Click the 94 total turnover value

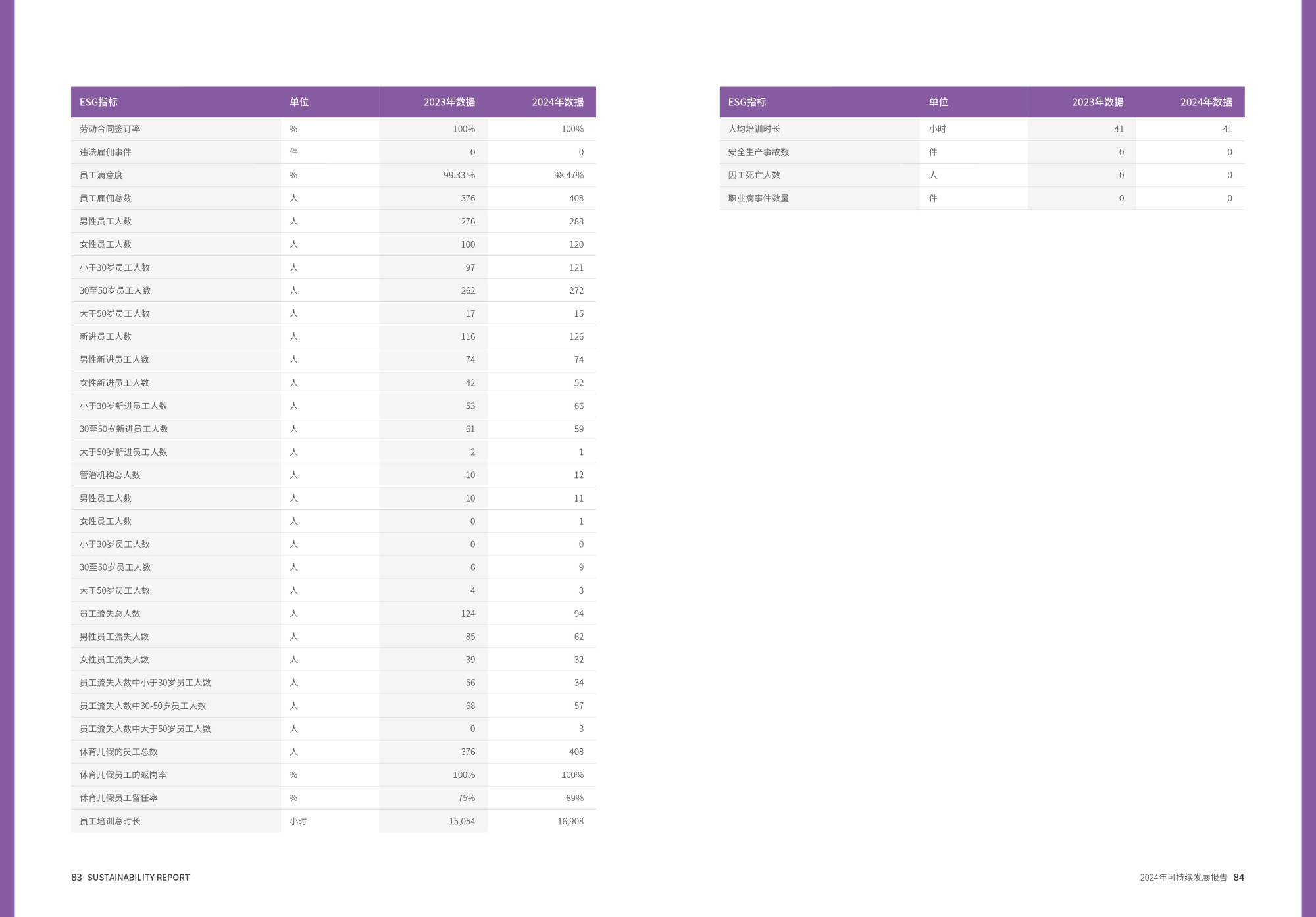pos(579,614)
